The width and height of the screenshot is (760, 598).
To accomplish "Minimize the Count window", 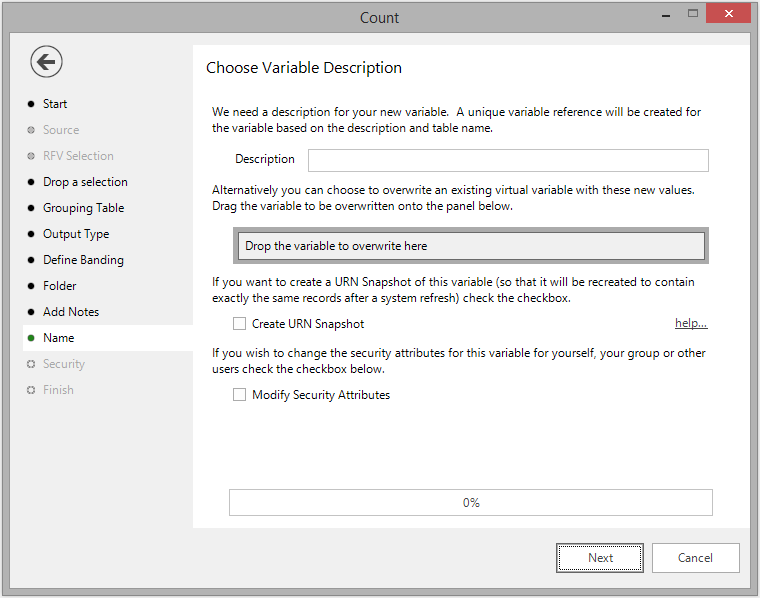I will pos(666,15).
